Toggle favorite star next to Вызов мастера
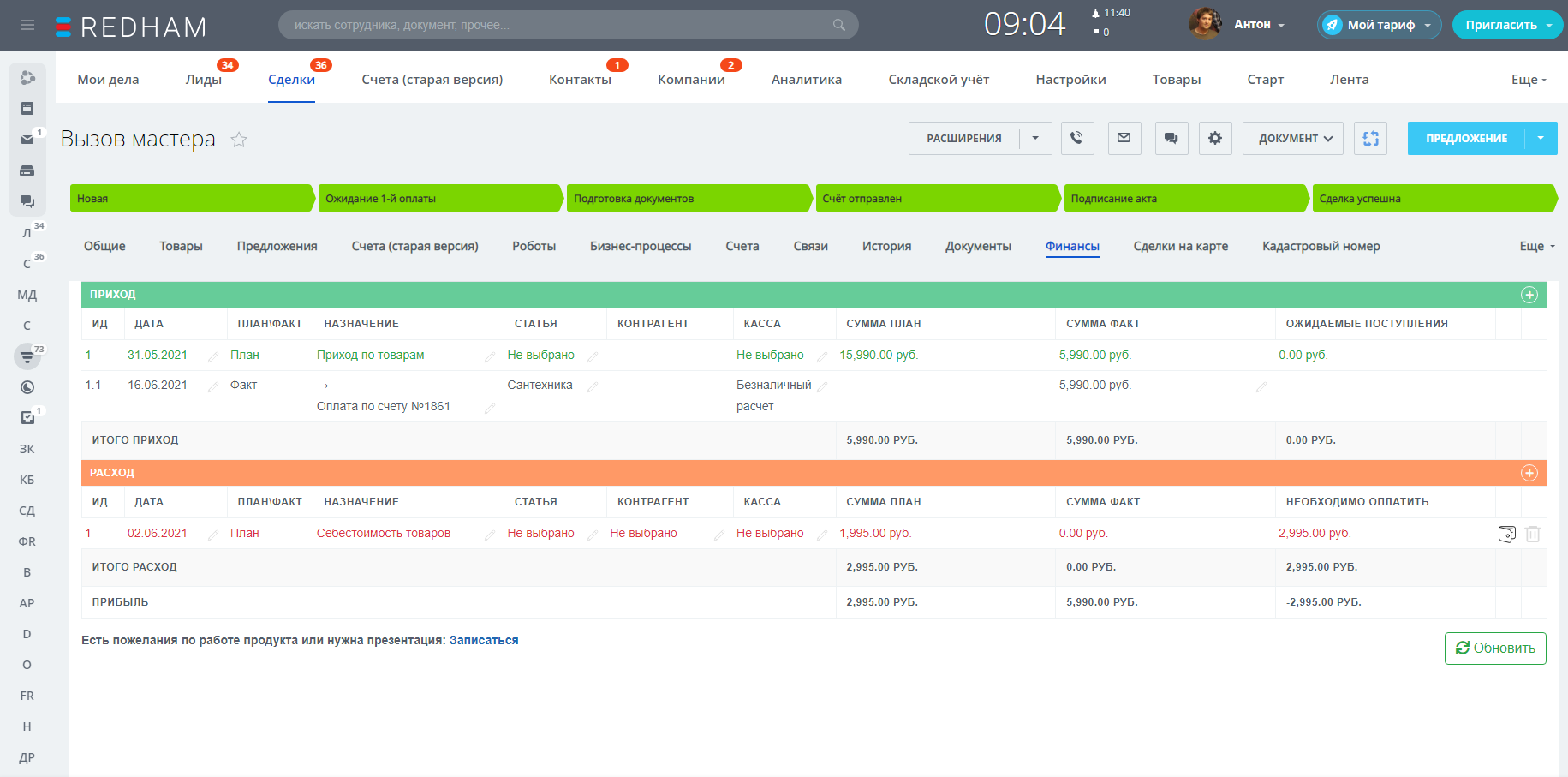The height and width of the screenshot is (777, 1568). click(x=239, y=140)
